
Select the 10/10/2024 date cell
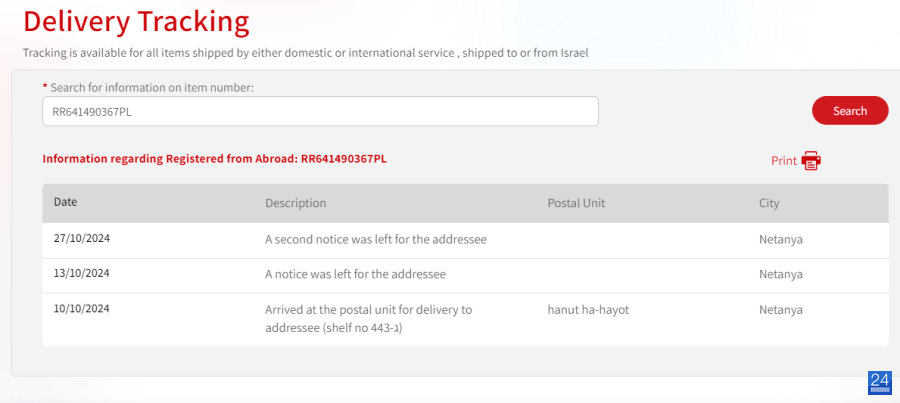tap(82, 308)
